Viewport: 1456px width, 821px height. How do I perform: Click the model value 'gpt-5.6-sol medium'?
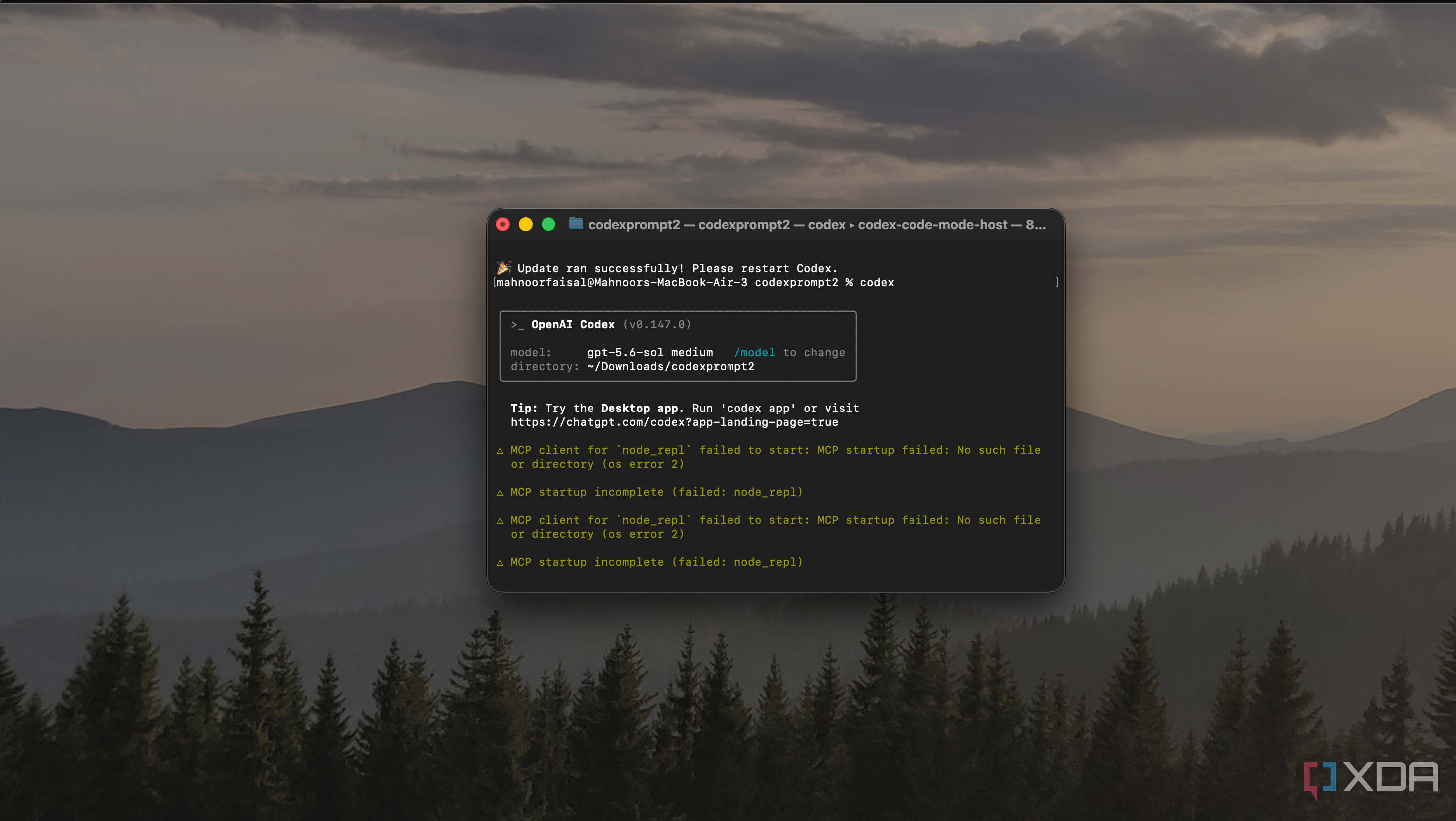[x=650, y=352]
